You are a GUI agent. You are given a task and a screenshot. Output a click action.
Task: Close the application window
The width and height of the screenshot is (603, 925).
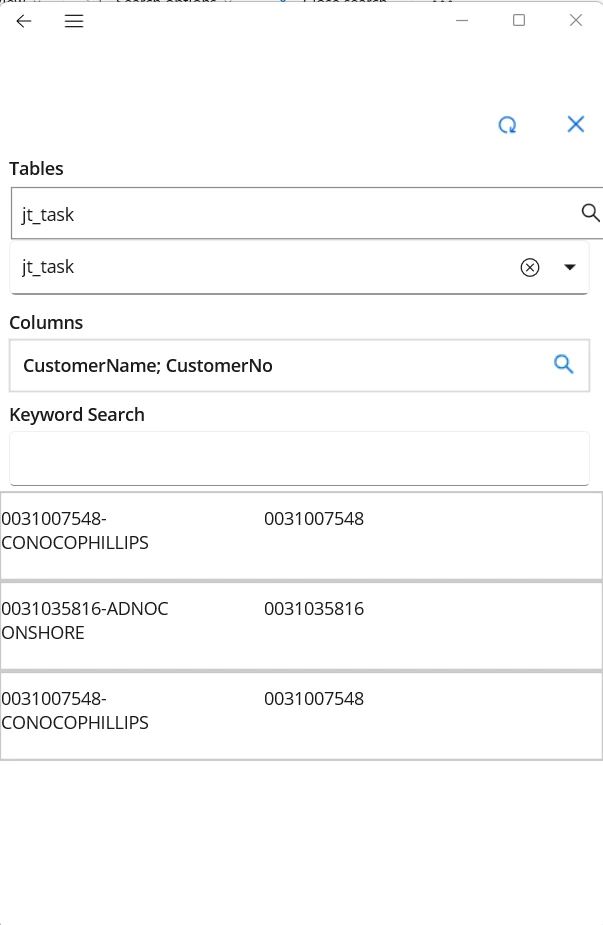pyautogui.click(x=576, y=20)
